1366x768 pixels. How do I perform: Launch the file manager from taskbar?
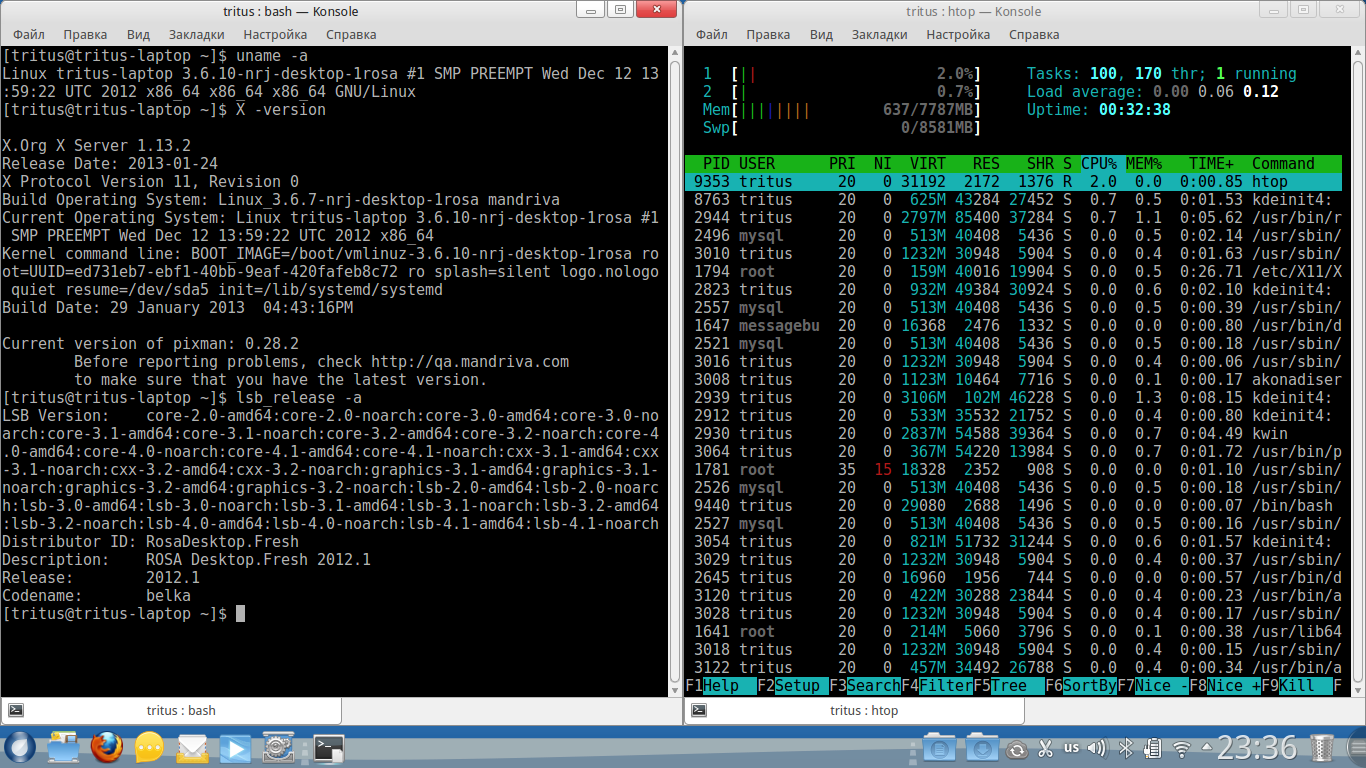click(x=63, y=748)
